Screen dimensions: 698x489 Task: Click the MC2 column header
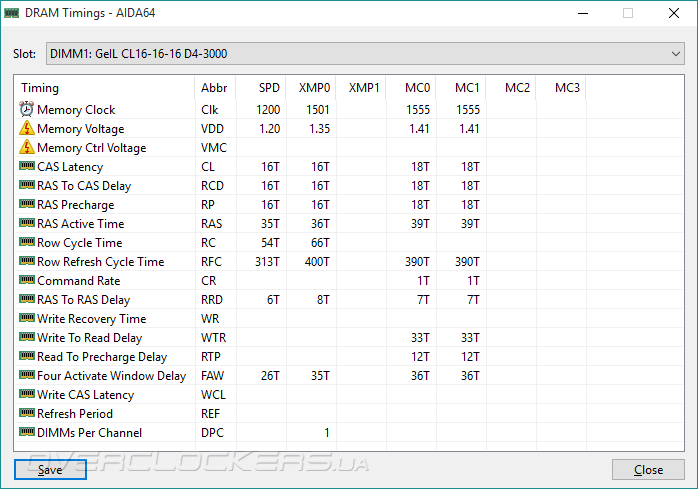(x=511, y=88)
